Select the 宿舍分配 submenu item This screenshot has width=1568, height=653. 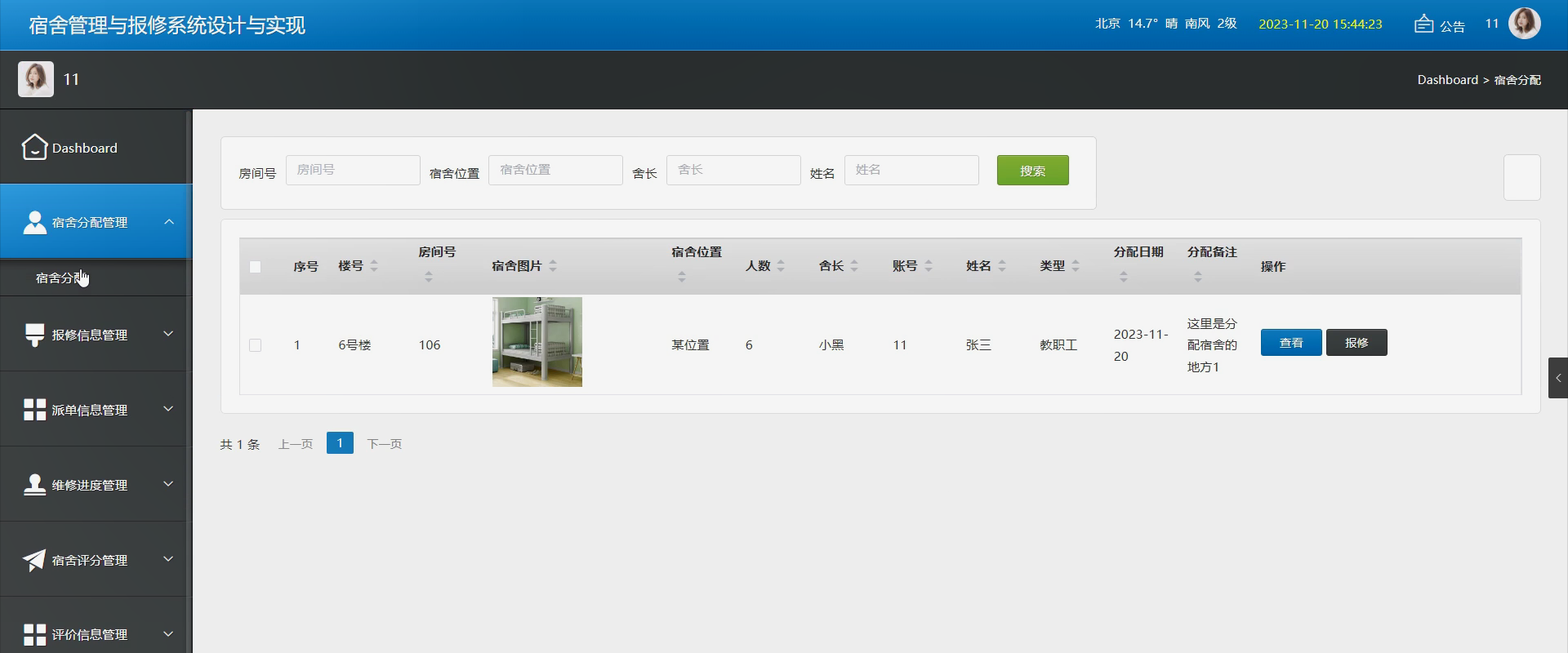coord(60,278)
